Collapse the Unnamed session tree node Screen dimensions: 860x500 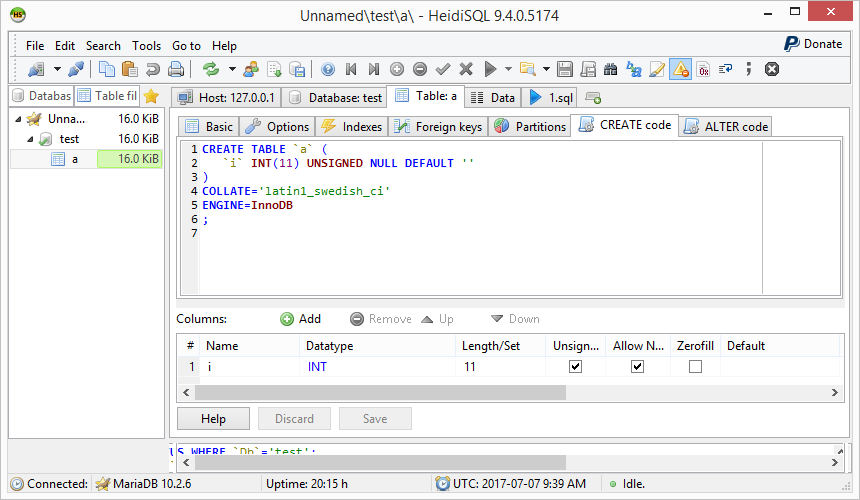point(19,119)
